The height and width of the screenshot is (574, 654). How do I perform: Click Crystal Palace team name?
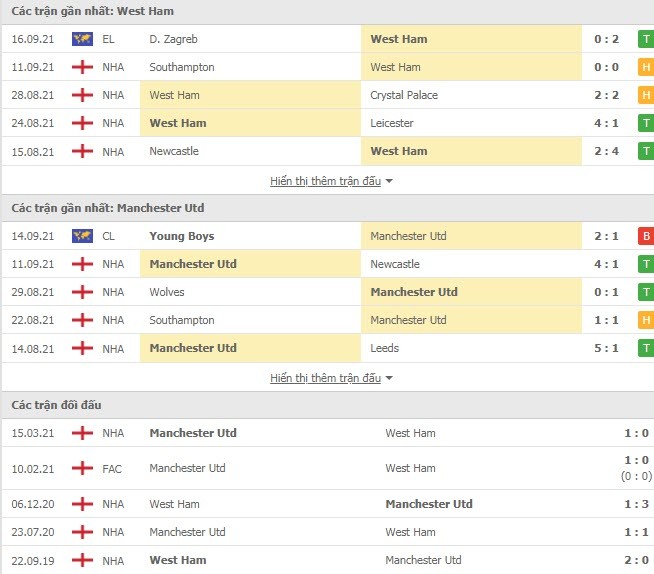pyautogui.click(x=404, y=95)
